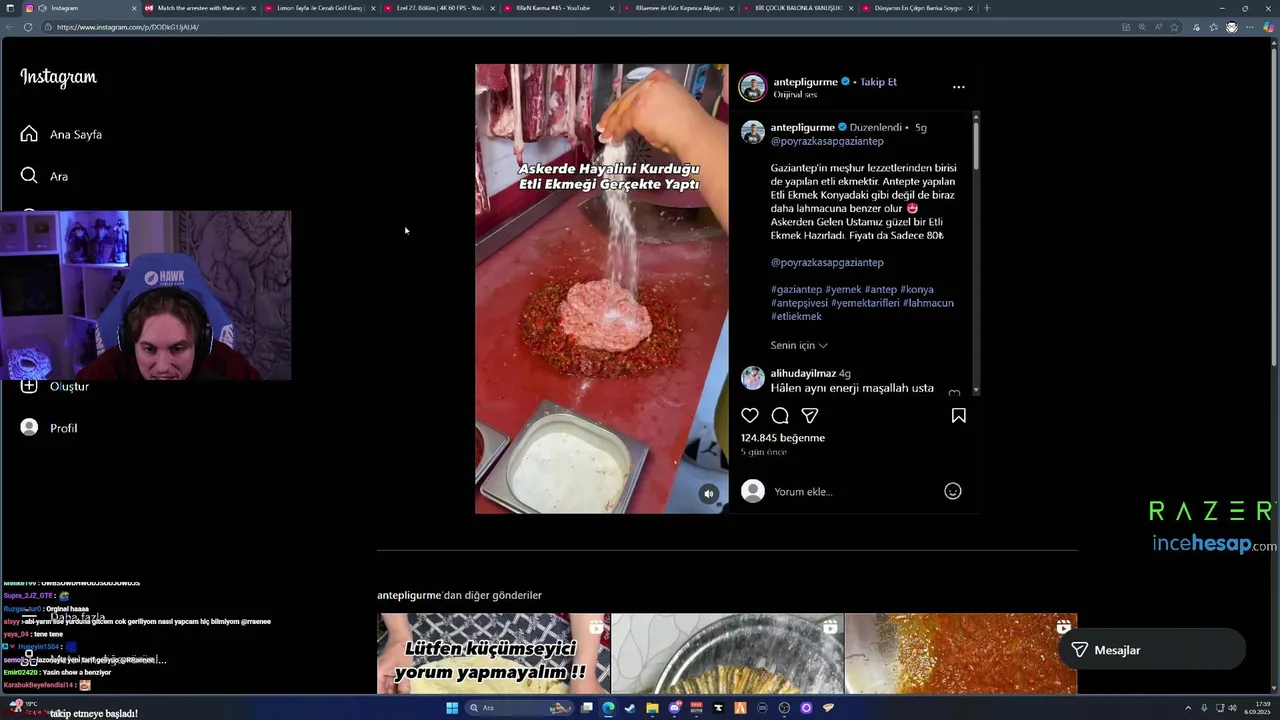Switch to the Limon Tayfa browser tab
The width and height of the screenshot is (1280, 720).
tap(320, 8)
